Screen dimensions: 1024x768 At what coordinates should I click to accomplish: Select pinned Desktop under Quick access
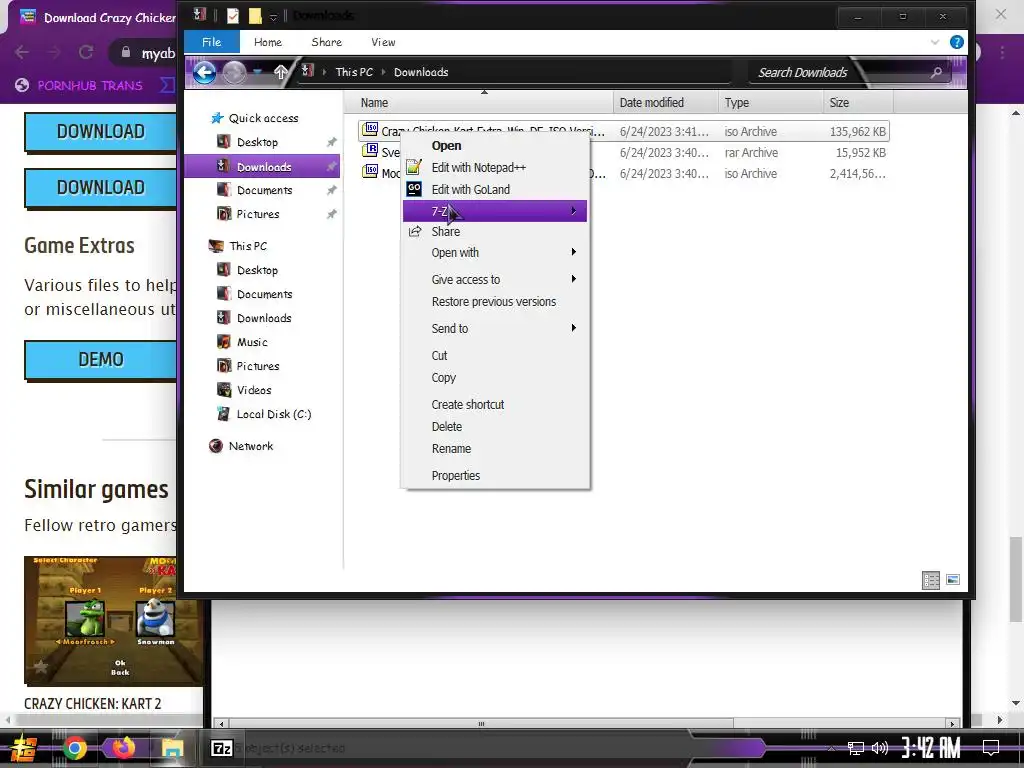[257, 142]
